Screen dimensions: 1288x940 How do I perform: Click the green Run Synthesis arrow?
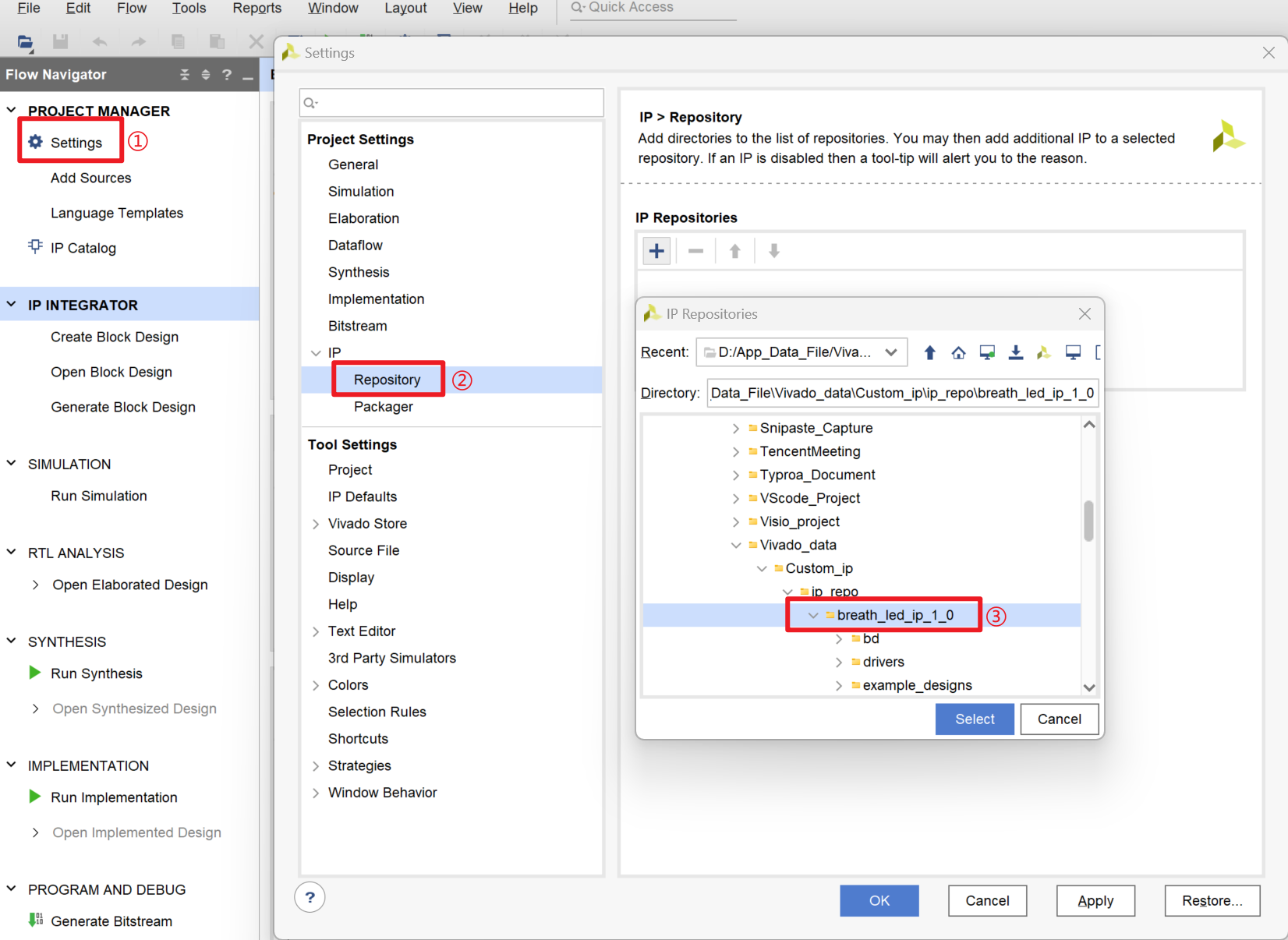coord(34,673)
